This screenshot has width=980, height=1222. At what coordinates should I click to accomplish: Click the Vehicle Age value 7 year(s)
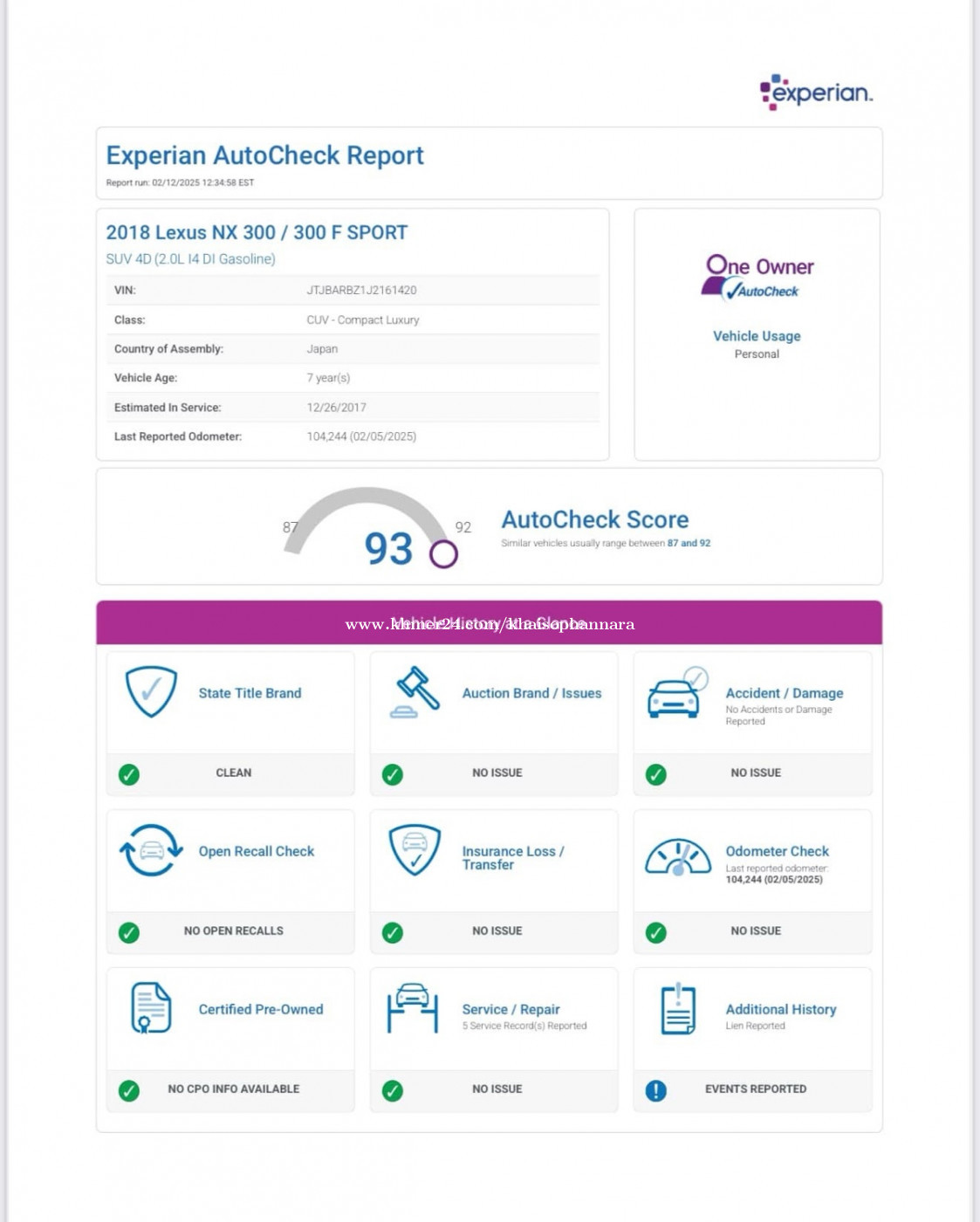(328, 378)
